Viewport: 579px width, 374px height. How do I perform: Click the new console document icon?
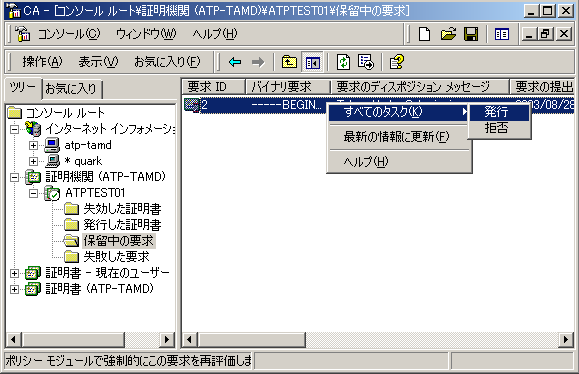coord(424,34)
